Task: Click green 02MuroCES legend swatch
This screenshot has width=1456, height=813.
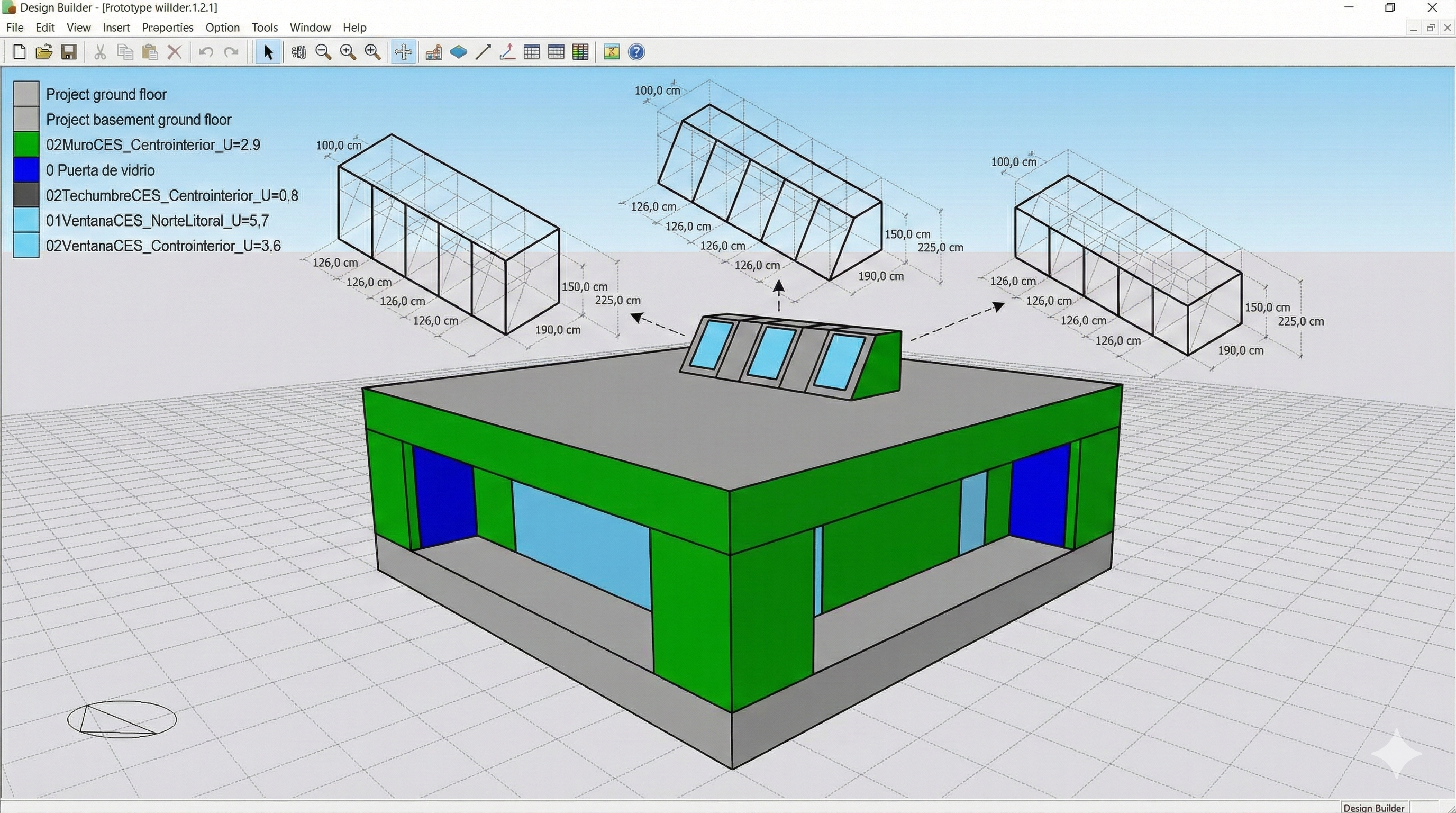Action: coord(26,144)
